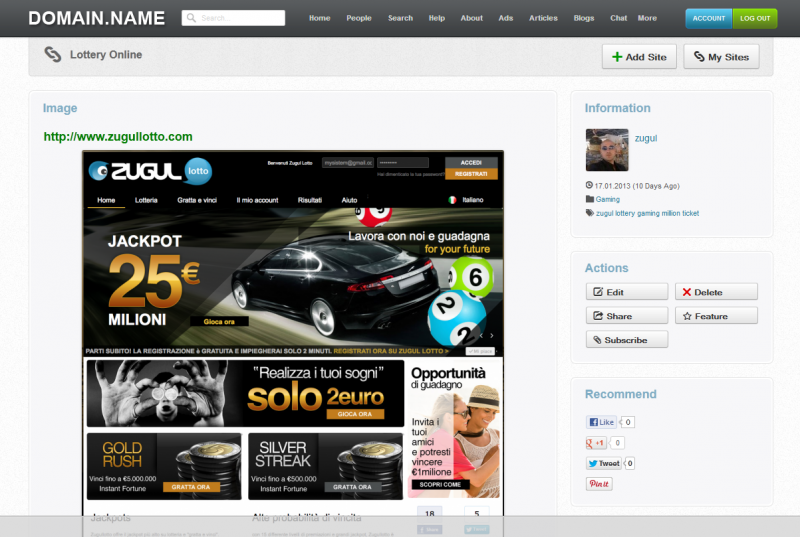Open the People menu item
The height and width of the screenshot is (537, 800).
359,18
